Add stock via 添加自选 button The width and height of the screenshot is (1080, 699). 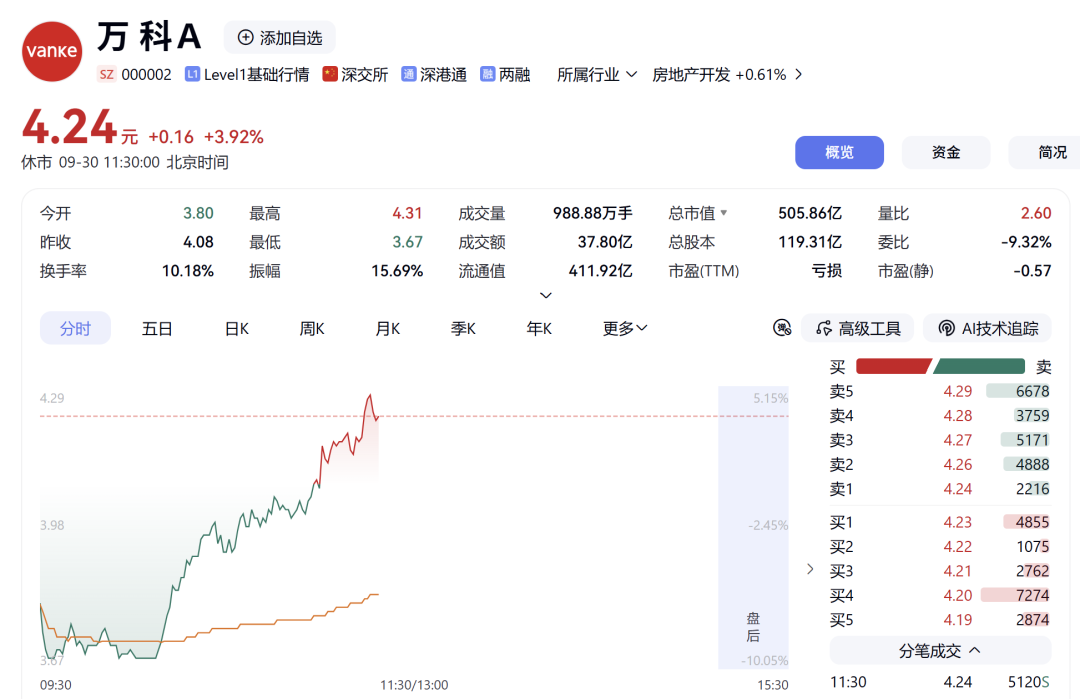280,37
